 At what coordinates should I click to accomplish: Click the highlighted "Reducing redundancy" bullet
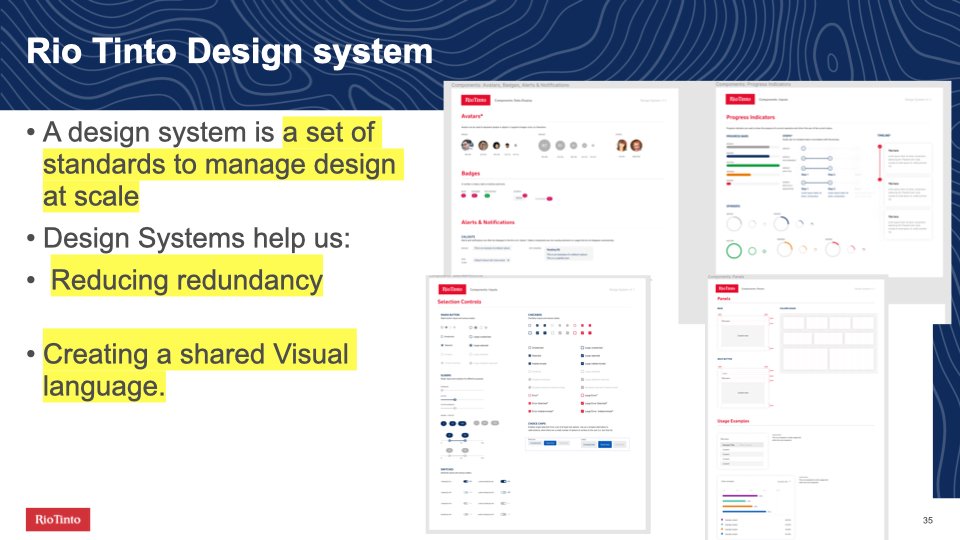click(187, 280)
